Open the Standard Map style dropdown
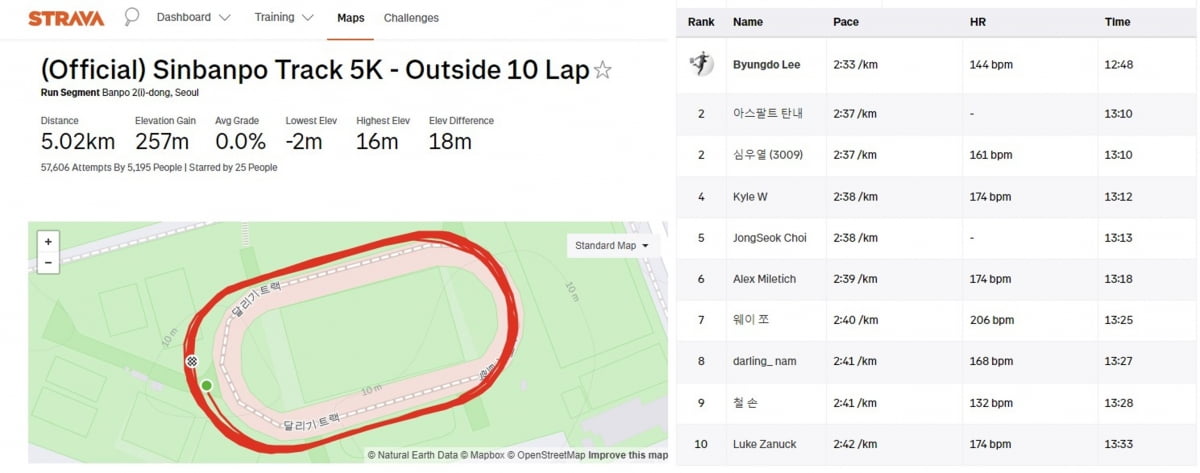The height and width of the screenshot is (473, 1200). coord(612,245)
